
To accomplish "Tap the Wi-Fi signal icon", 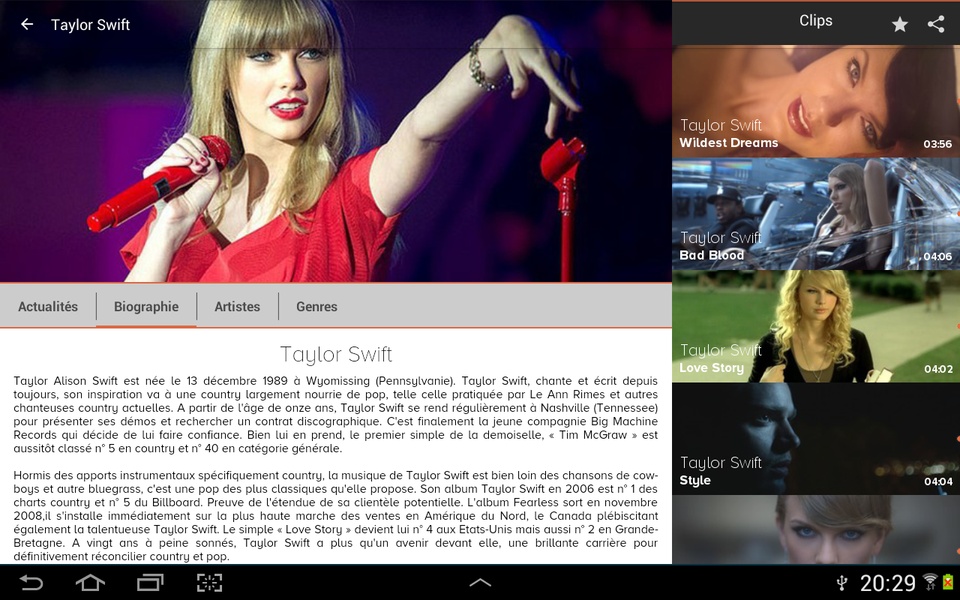I will pos(930,581).
